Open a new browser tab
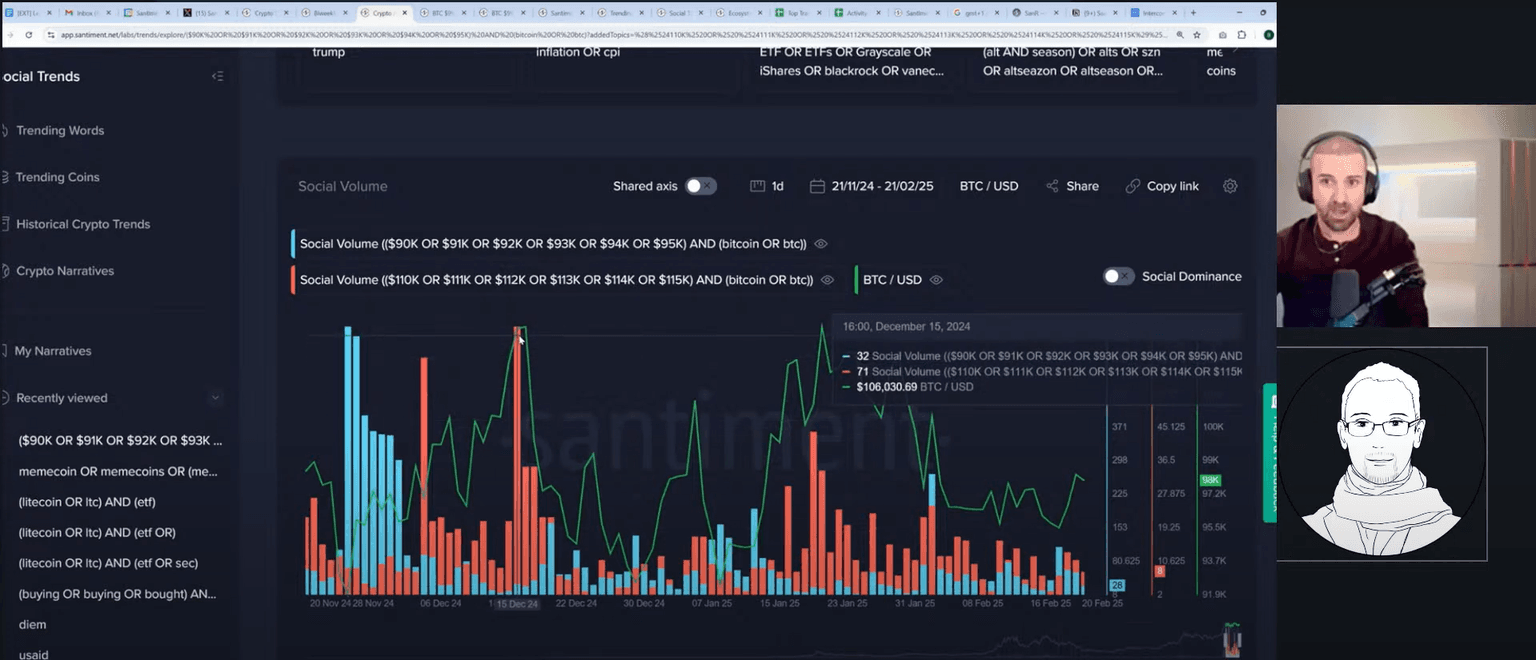 pyautogui.click(x=1192, y=13)
